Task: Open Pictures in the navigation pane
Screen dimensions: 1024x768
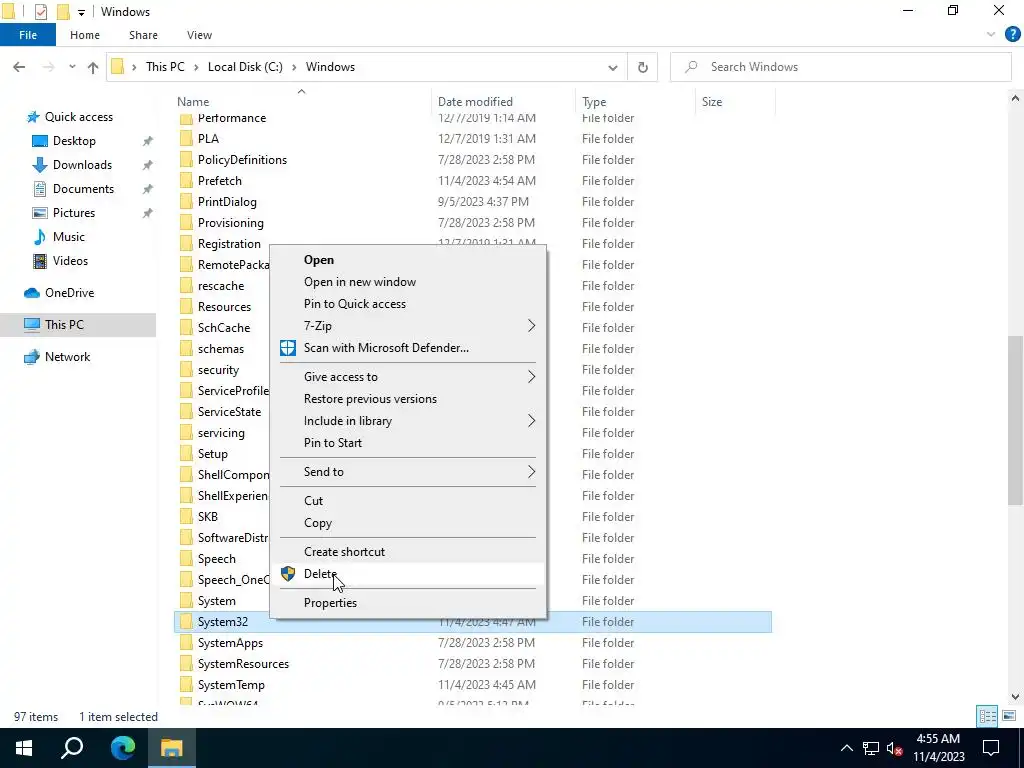Action: pyautogui.click(x=73, y=213)
